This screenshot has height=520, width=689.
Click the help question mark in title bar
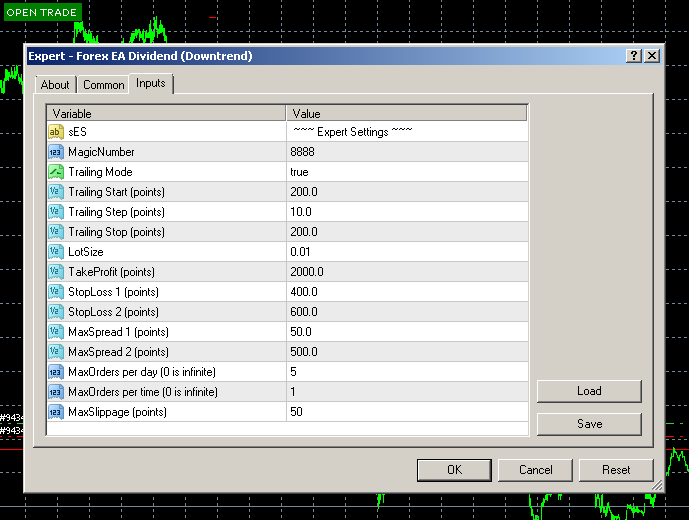(x=634, y=56)
